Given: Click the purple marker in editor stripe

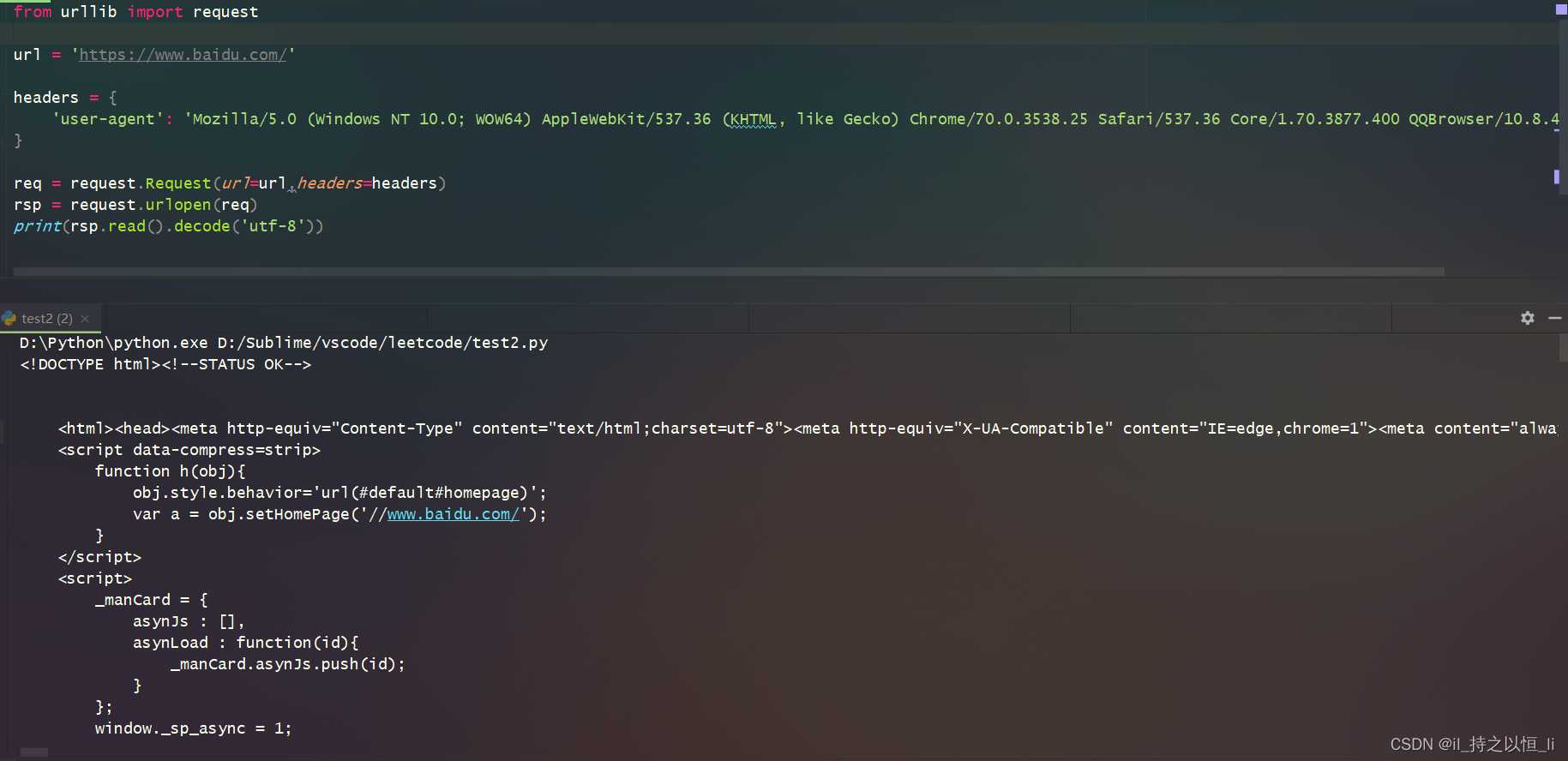Looking at the screenshot, I should pyautogui.click(x=1556, y=177).
